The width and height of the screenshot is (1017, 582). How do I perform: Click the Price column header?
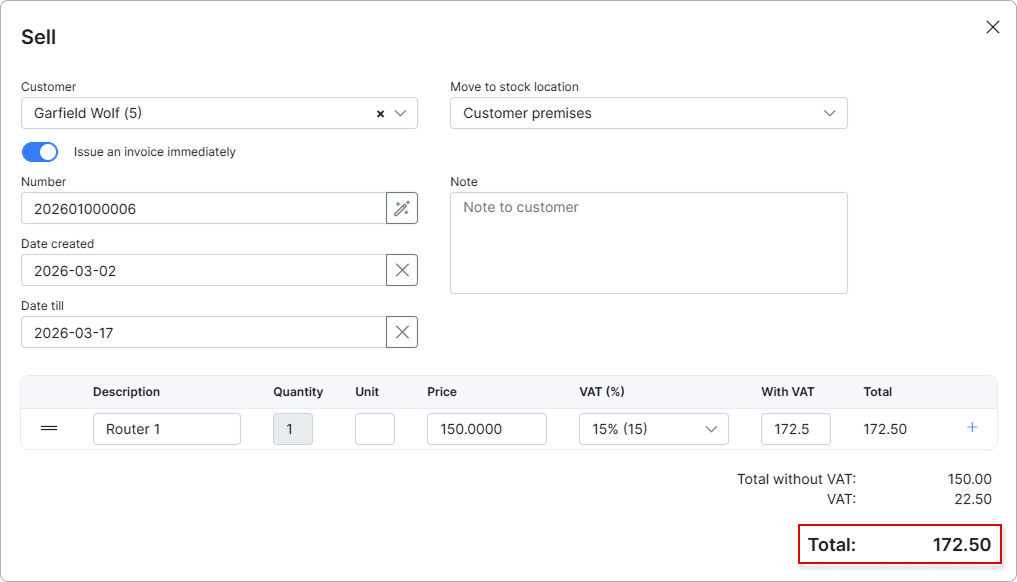click(x=442, y=392)
